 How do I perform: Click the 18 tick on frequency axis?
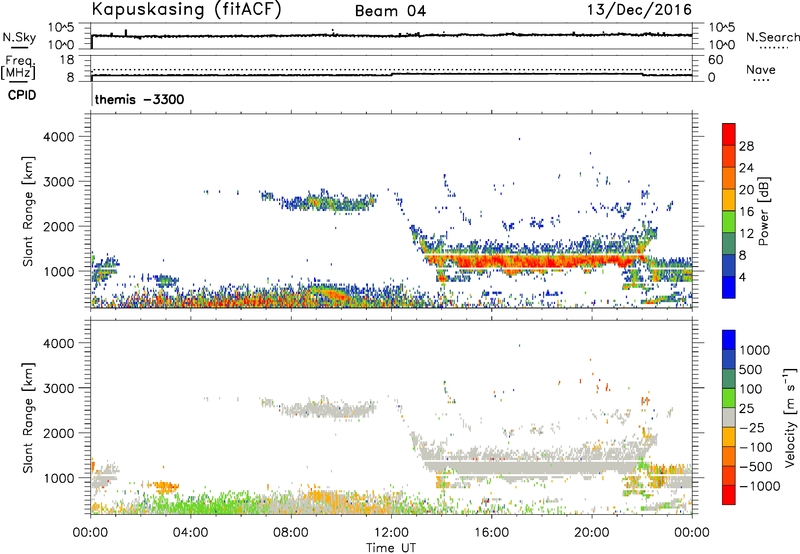(67, 60)
